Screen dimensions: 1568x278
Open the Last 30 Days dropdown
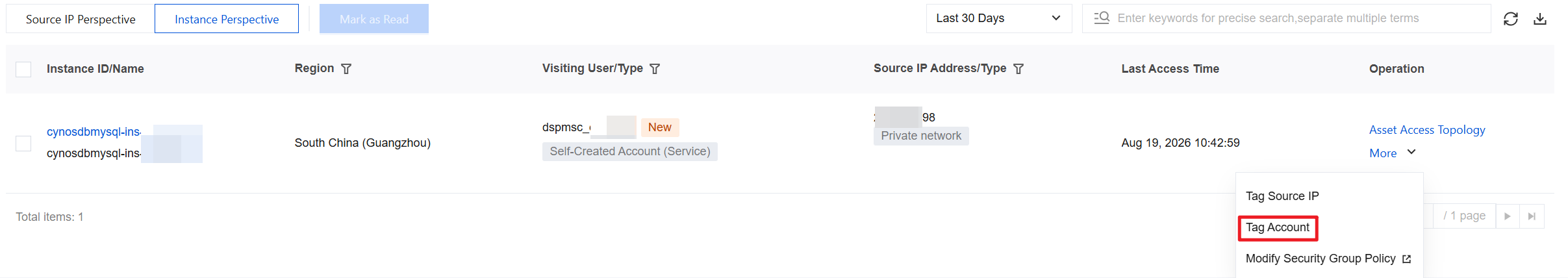(x=999, y=18)
